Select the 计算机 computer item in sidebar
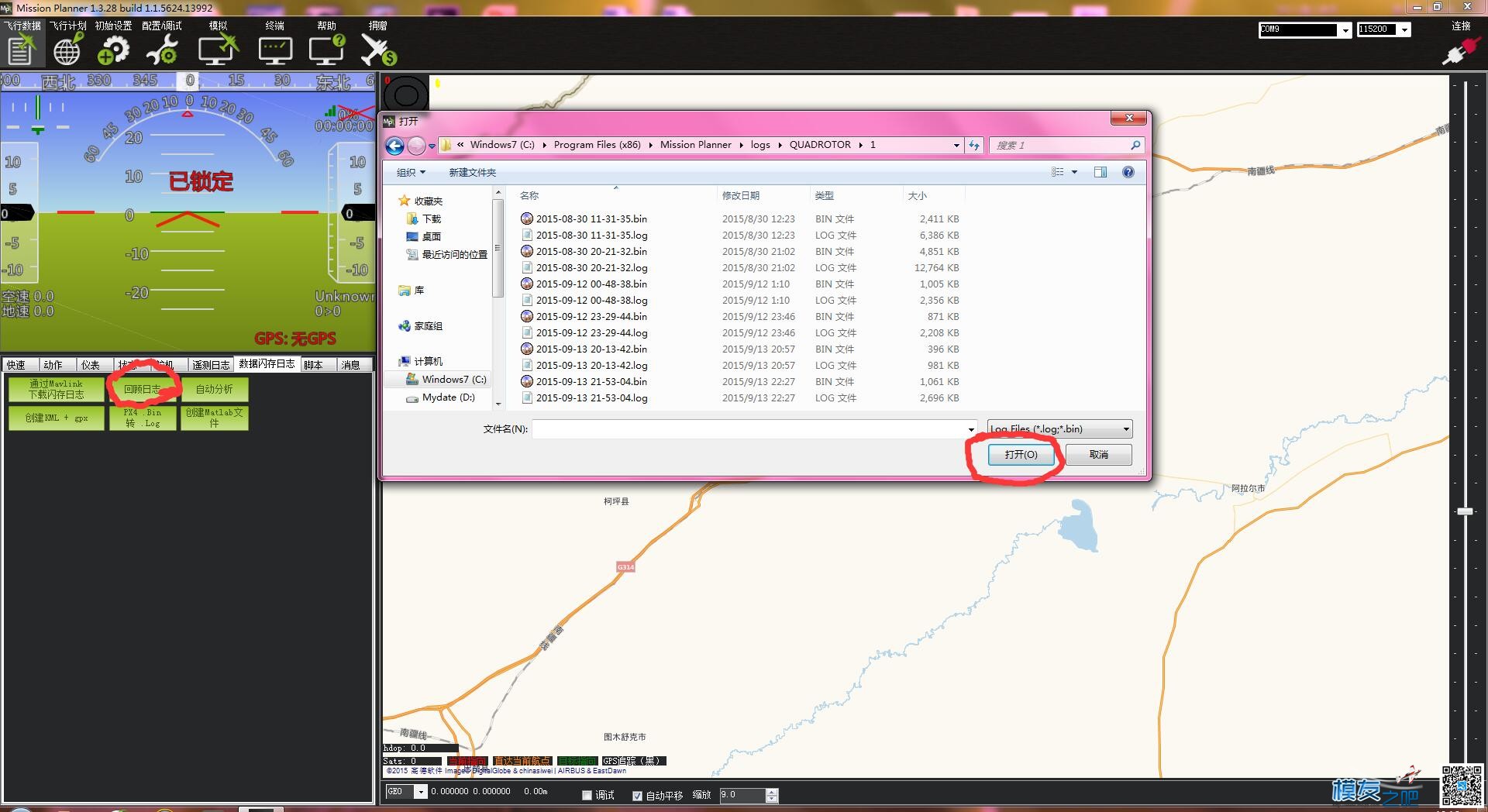 point(420,361)
